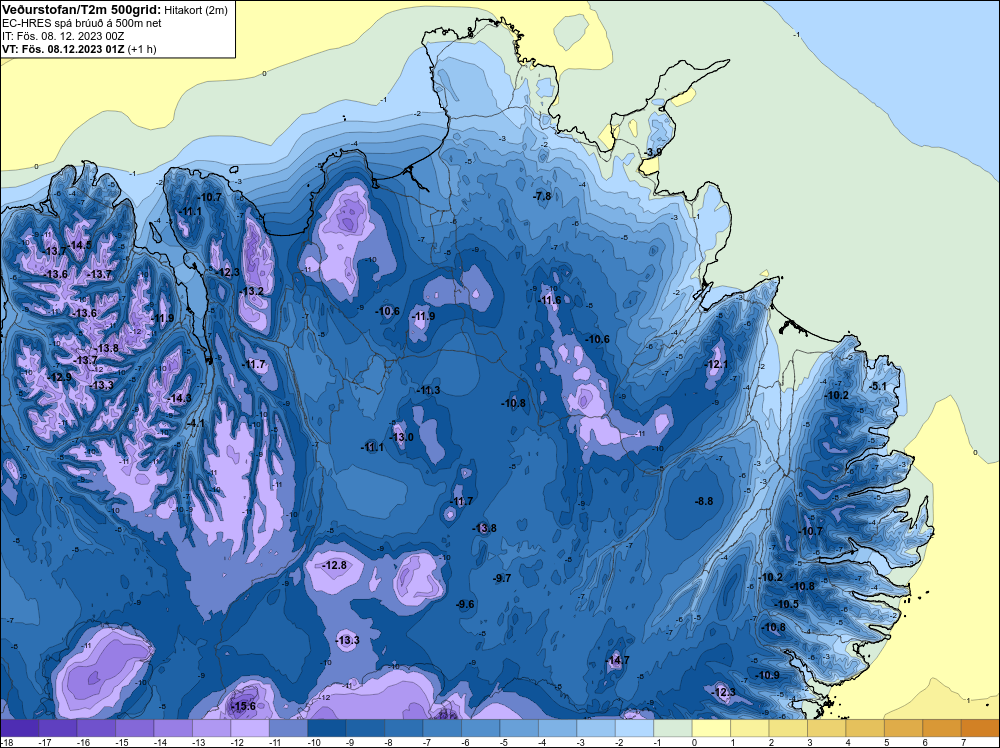The image size is (1000, 748).
Task: Click the -11.6 temperature label
Action: tap(550, 300)
